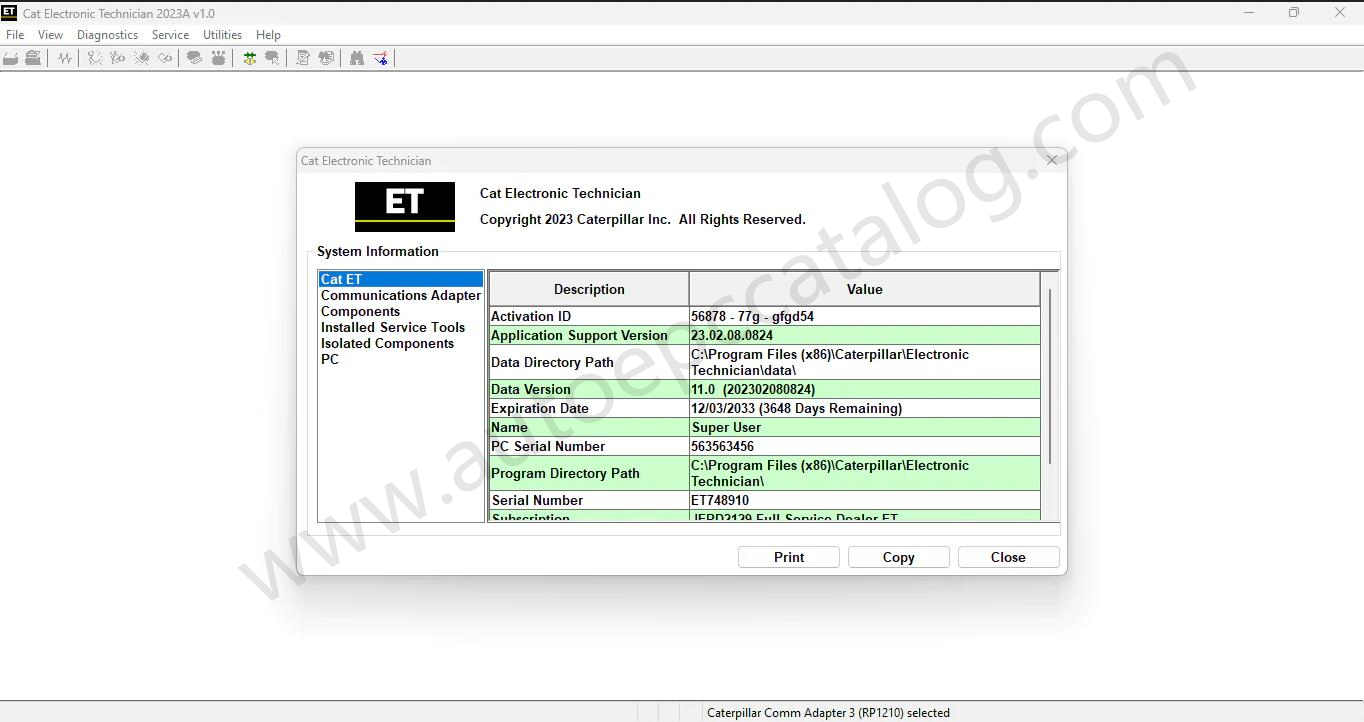This screenshot has height=722, width=1364.
Task: Click the Print button
Action: (x=789, y=557)
